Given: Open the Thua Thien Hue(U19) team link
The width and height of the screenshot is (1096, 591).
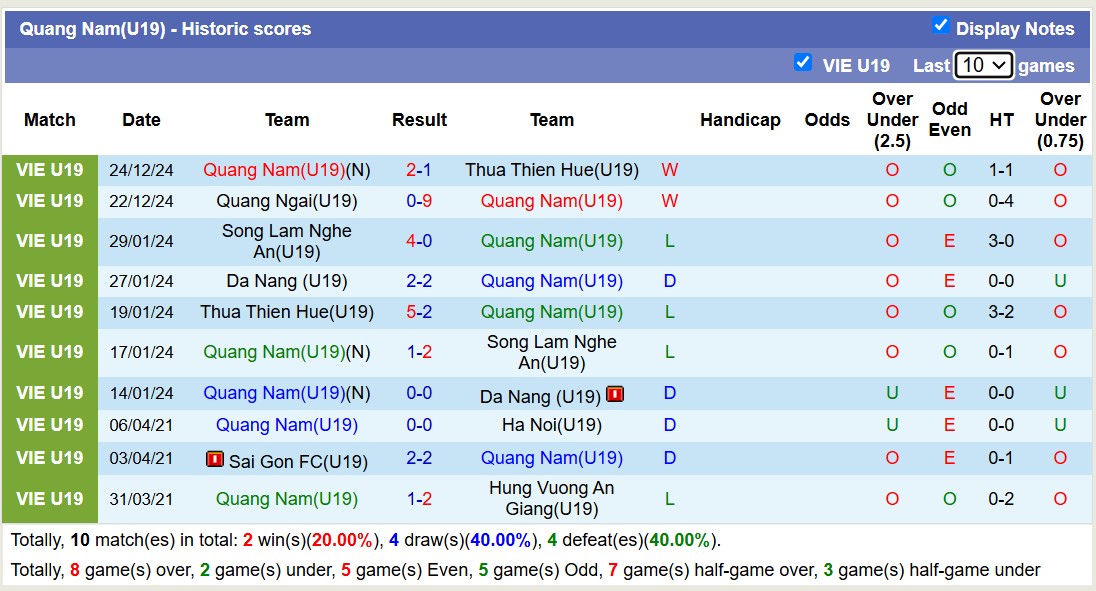Looking at the screenshot, I should (551, 169).
